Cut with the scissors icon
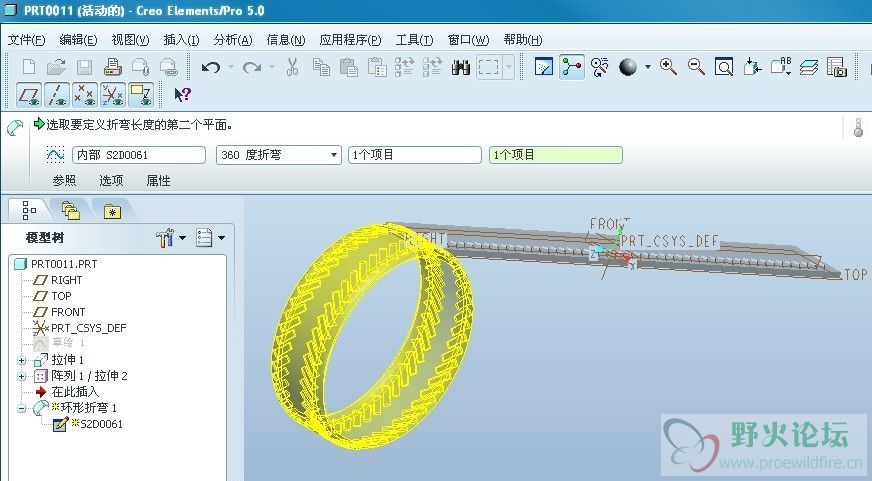The width and height of the screenshot is (872, 481). tap(293, 67)
